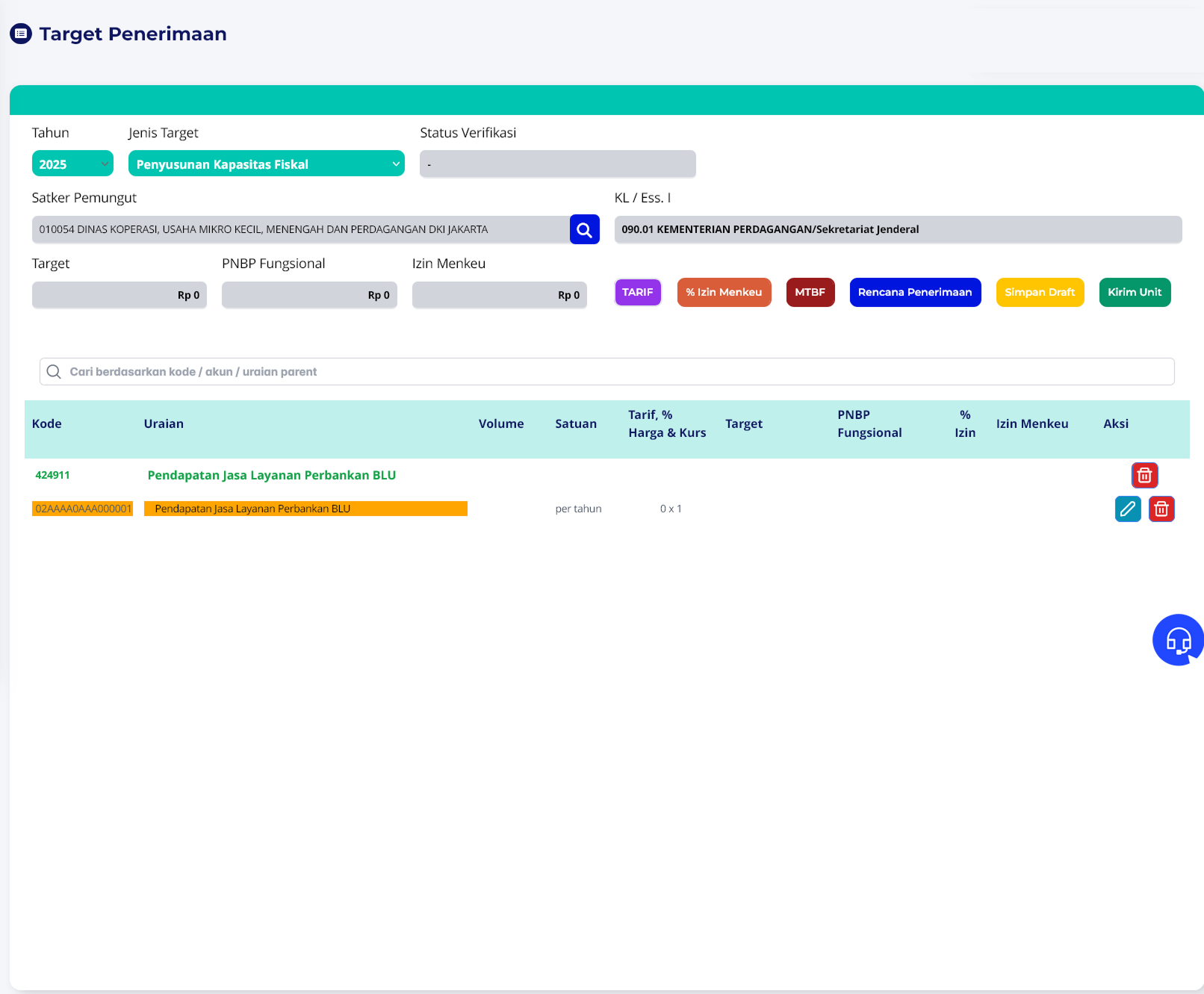This screenshot has width=1204, height=994.
Task: Select the Pendapatan Jasa Layanan Perbankan BLU heading
Action: 272,476
